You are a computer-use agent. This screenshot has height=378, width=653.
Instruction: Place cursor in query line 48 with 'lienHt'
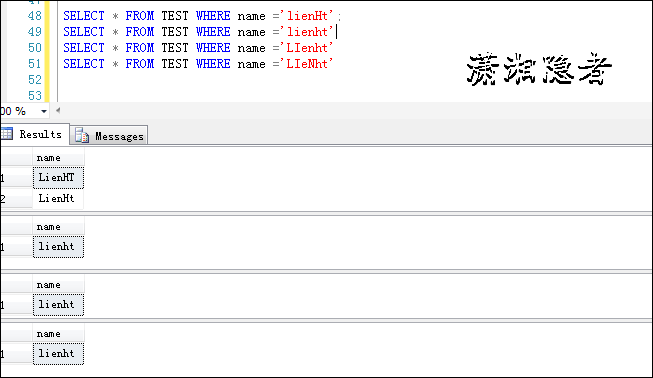(x=202, y=16)
